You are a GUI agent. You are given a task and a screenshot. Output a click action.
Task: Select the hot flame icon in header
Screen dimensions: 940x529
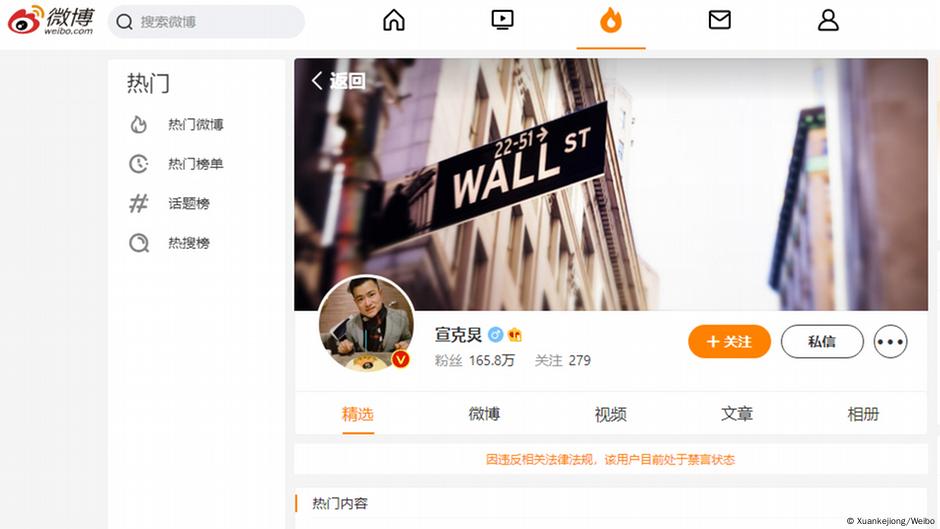[611, 20]
